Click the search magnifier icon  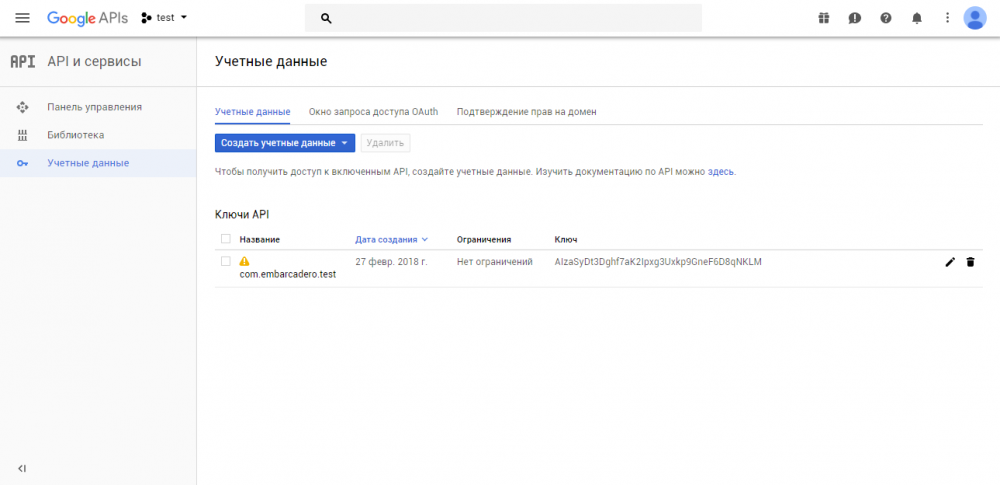[326, 19]
